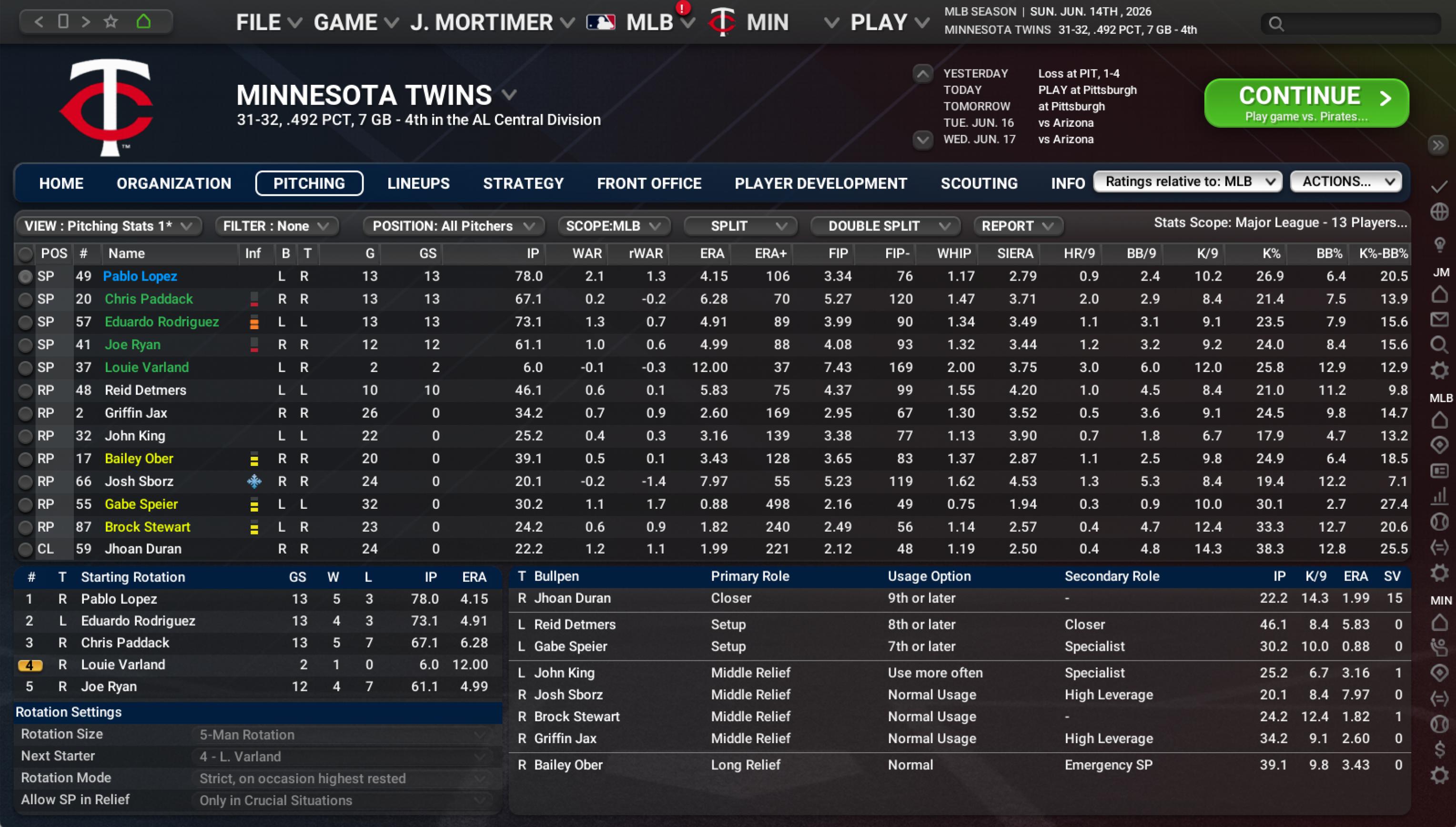This screenshot has height=827, width=1456.
Task: Switch to the LINEUPS tab
Action: (x=418, y=183)
